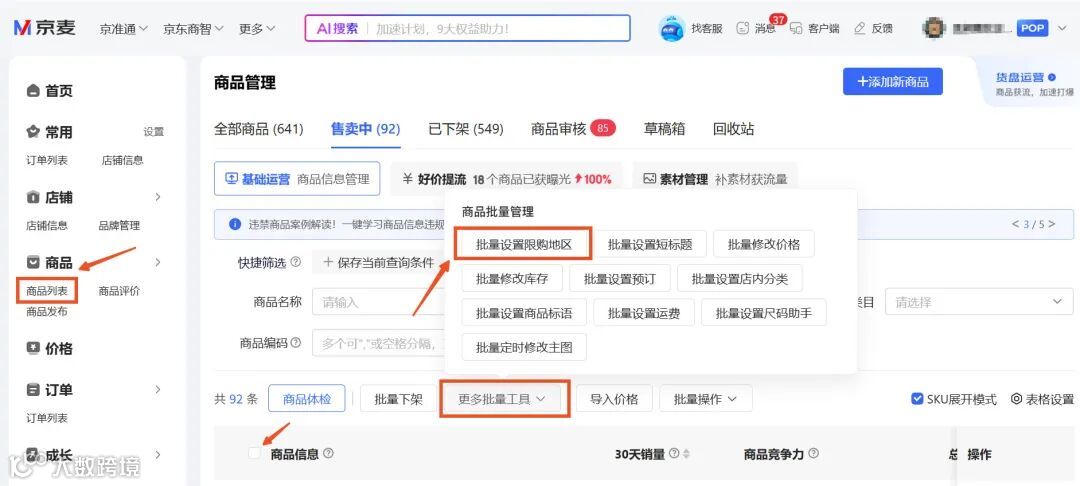The height and width of the screenshot is (486, 1080).
Task: Expand the 商品 sidebar section chevron
Action: coord(158,262)
